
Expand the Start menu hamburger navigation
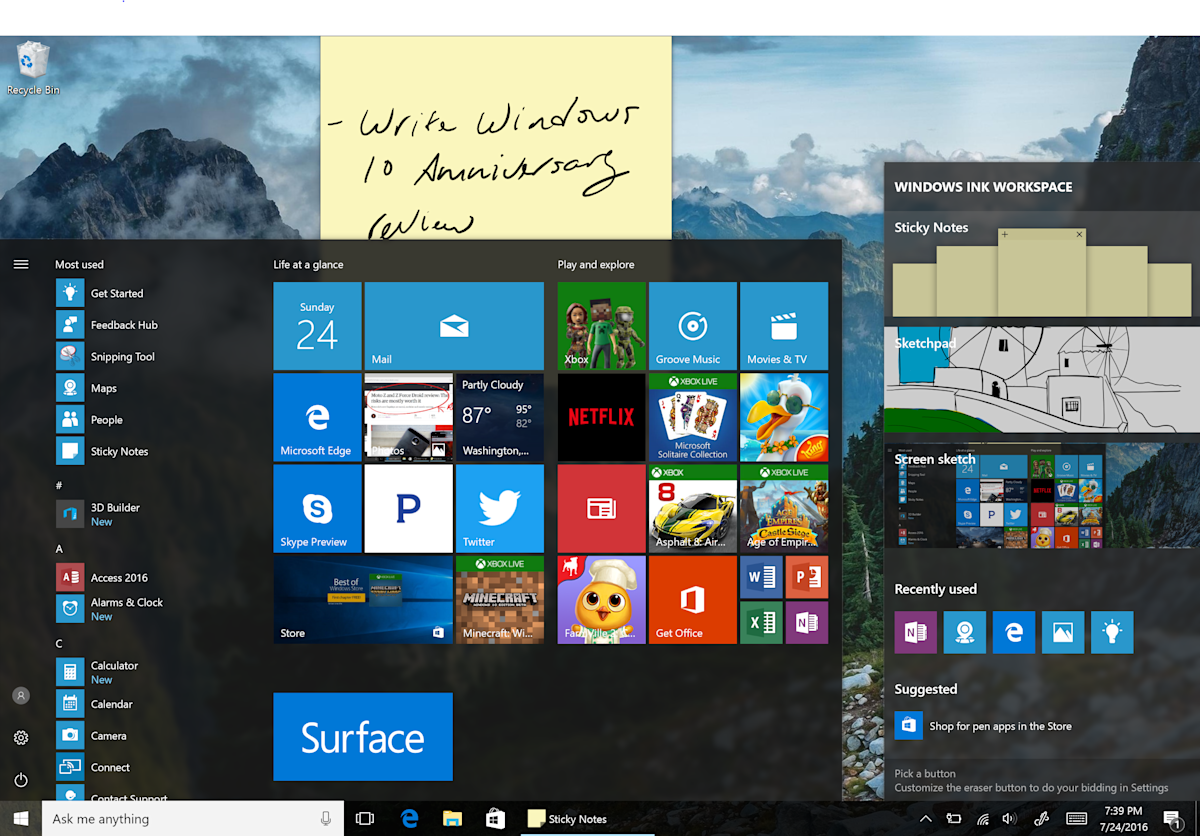[21, 264]
